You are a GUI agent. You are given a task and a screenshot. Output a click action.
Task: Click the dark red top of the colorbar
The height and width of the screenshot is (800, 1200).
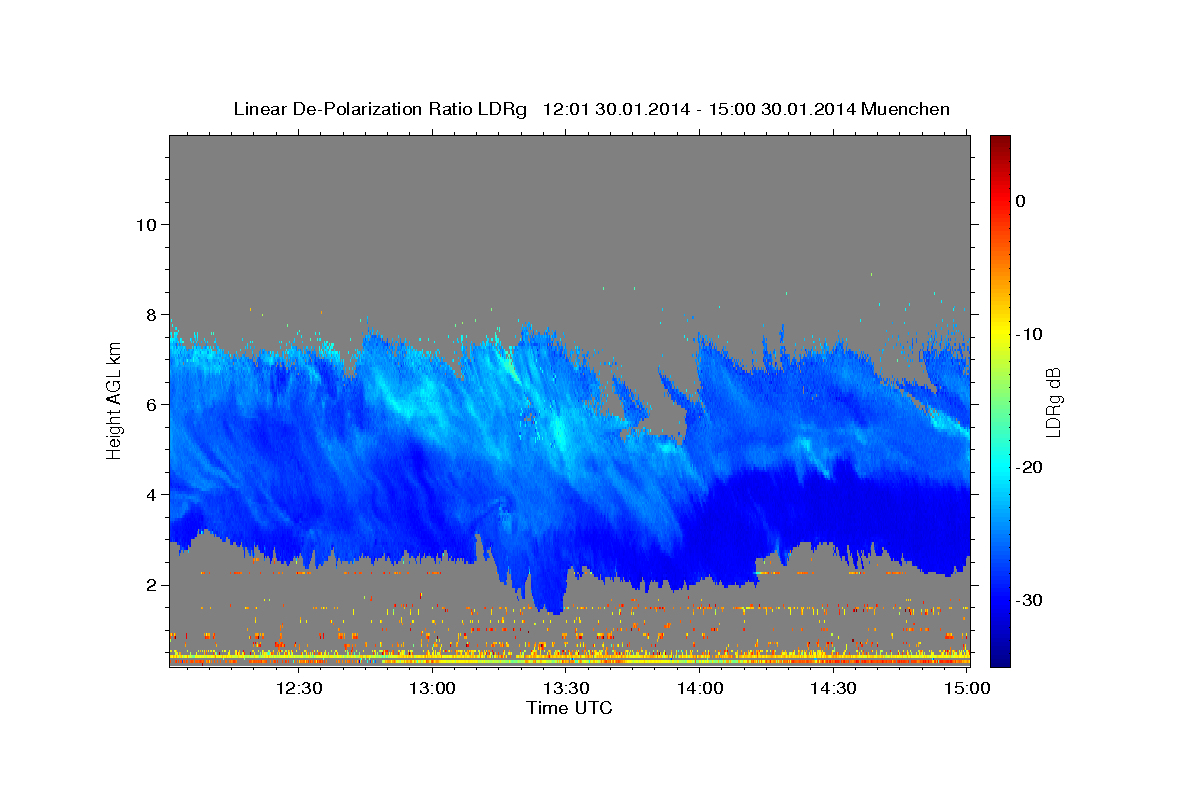pyautogui.click(x=1000, y=143)
